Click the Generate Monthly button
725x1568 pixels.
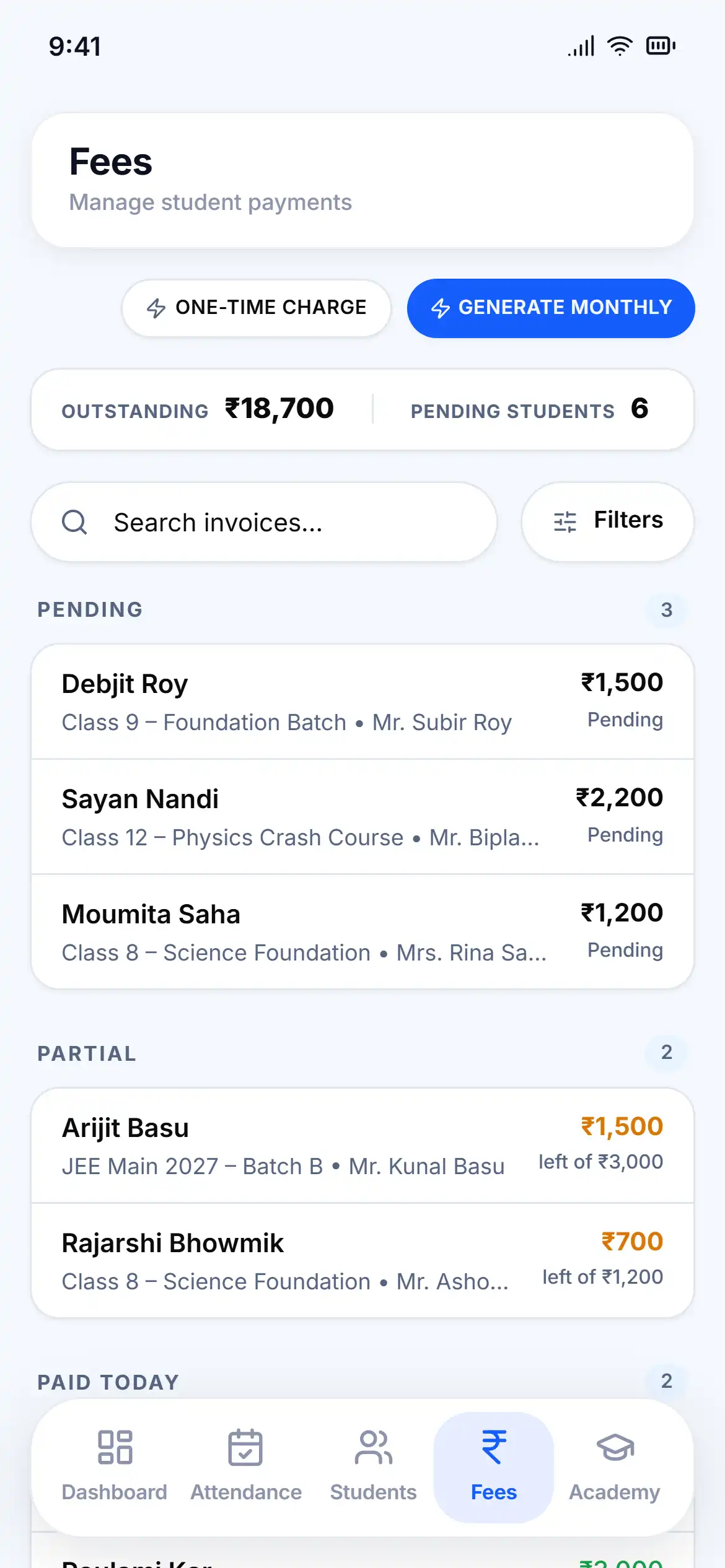pyautogui.click(x=551, y=308)
